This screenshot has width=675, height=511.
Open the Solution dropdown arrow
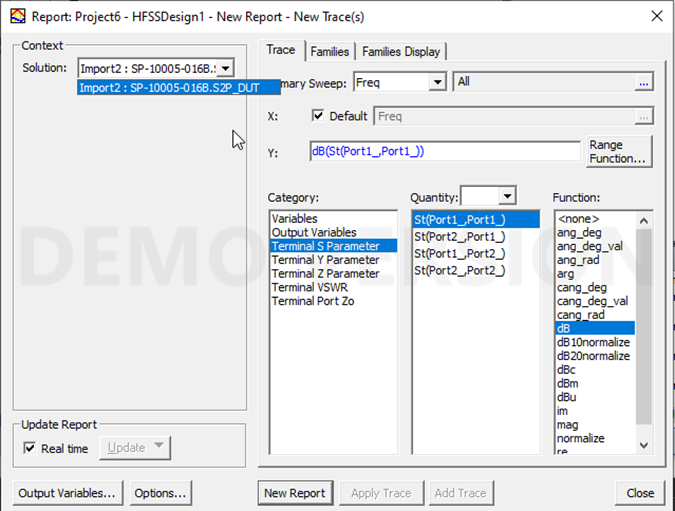coord(226,68)
